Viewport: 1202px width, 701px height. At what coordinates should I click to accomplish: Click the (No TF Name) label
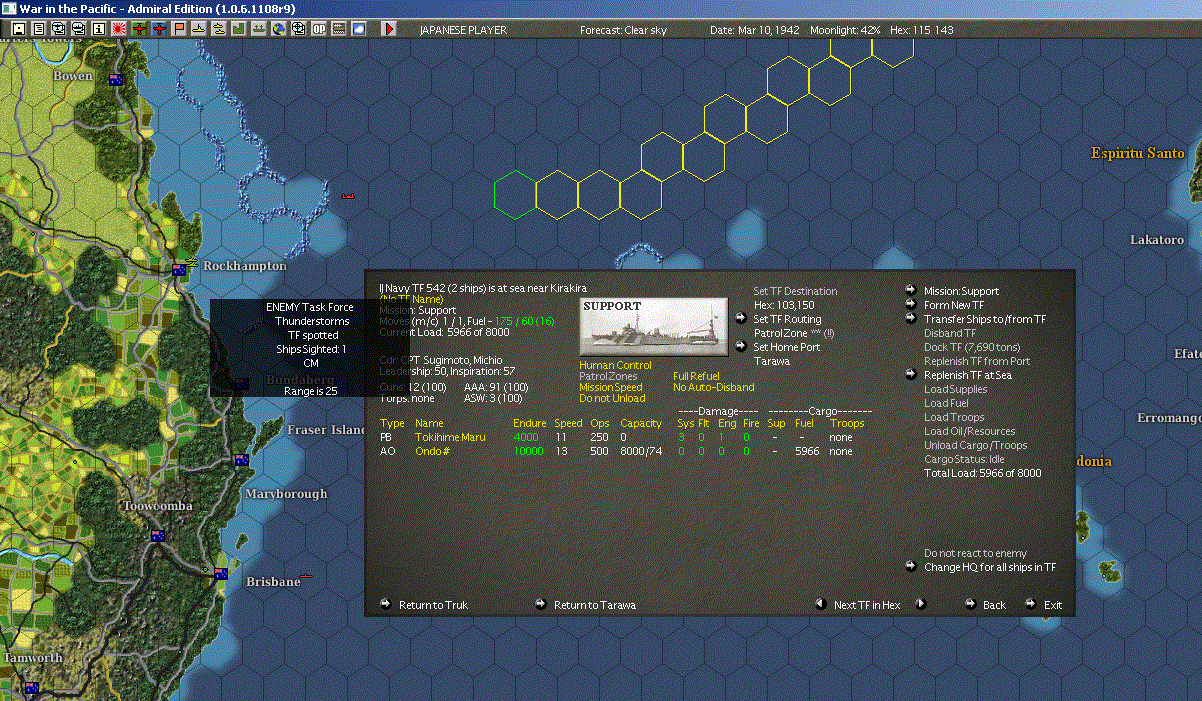(411, 299)
